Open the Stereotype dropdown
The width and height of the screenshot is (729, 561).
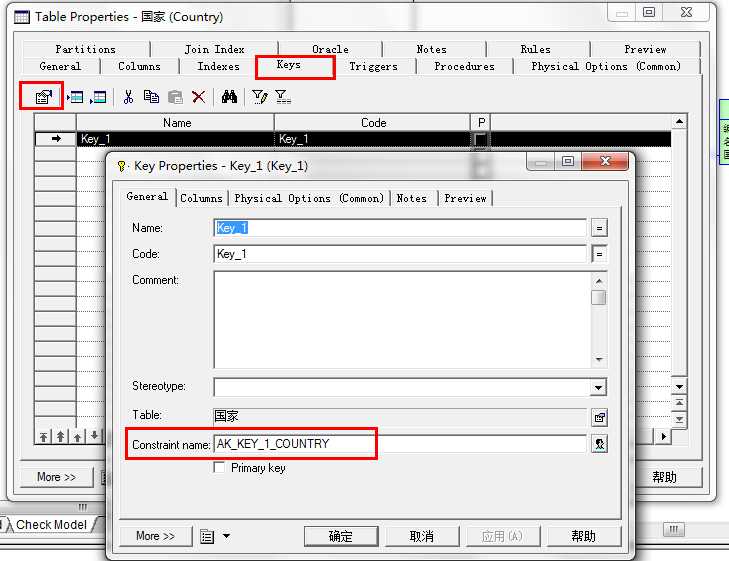point(598,387)
